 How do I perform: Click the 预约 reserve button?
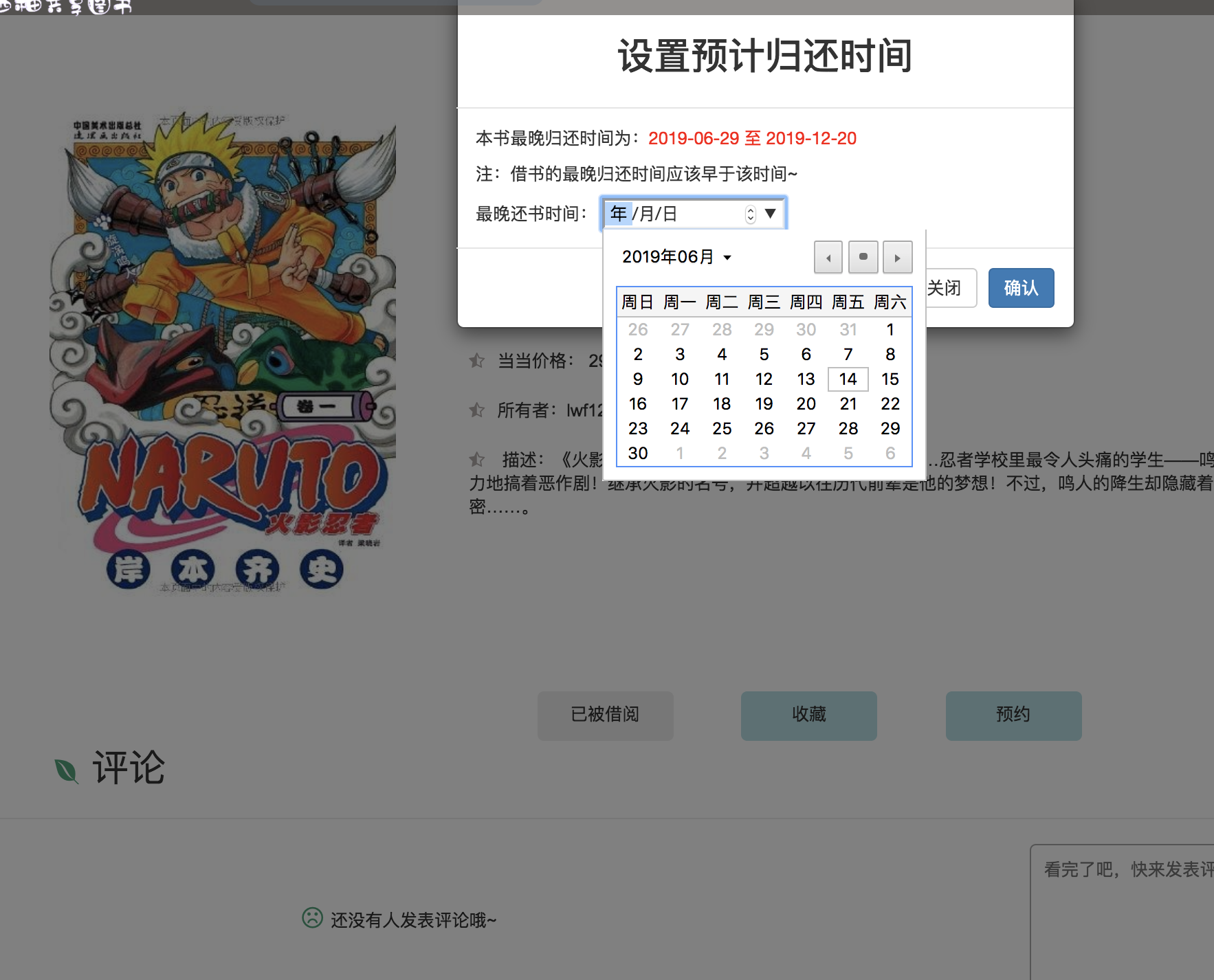(x=1013, y=715)
